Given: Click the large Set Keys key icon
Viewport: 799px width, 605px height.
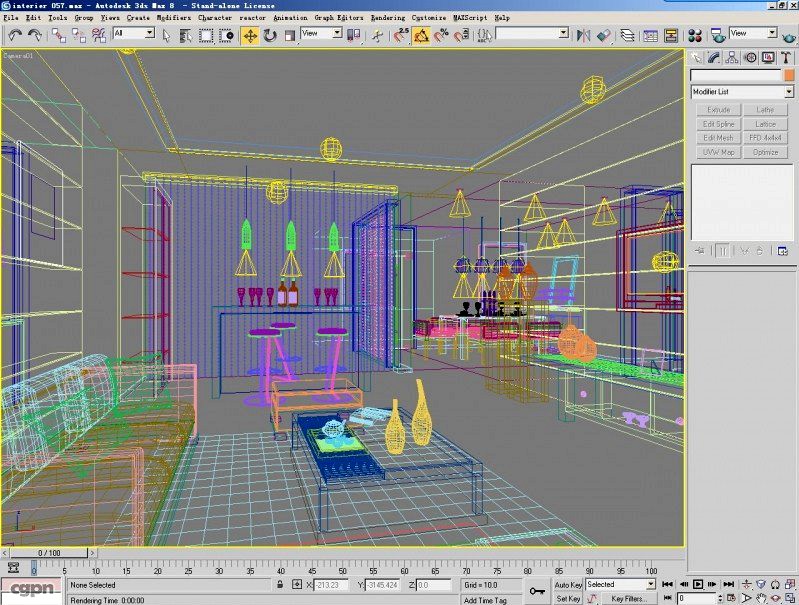Looking at the screenshot, I should [537, 591].
